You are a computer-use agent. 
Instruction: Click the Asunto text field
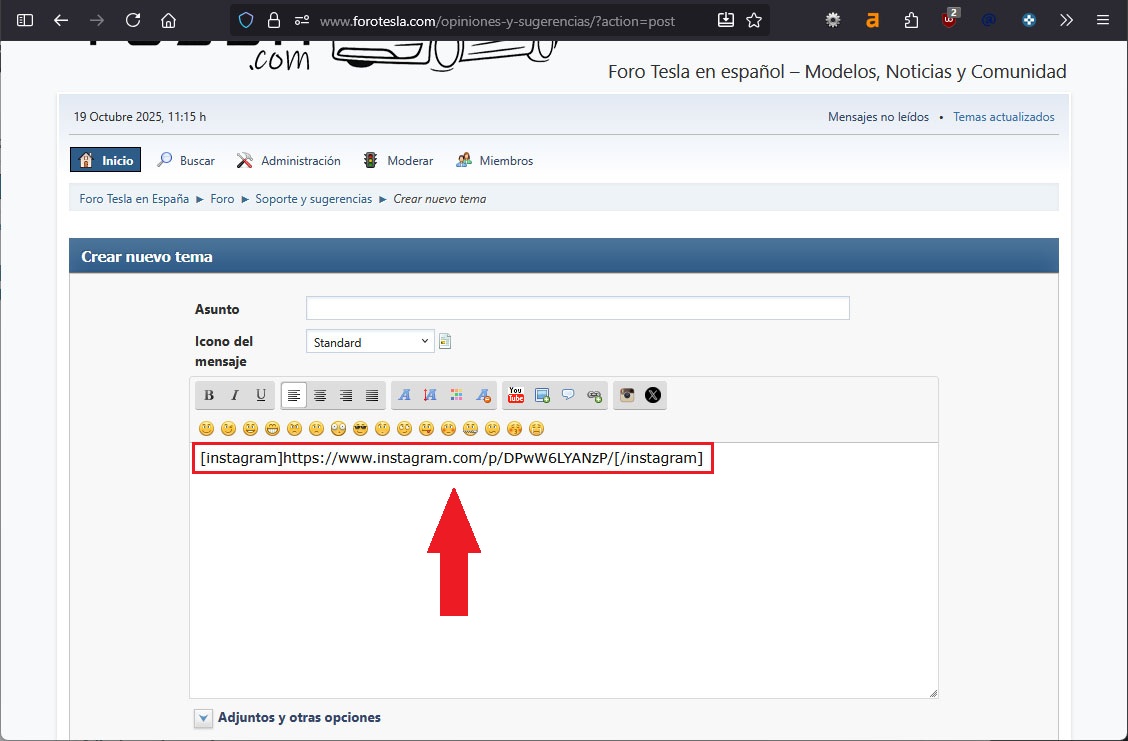pyautogui.click(x=577, y=308)
